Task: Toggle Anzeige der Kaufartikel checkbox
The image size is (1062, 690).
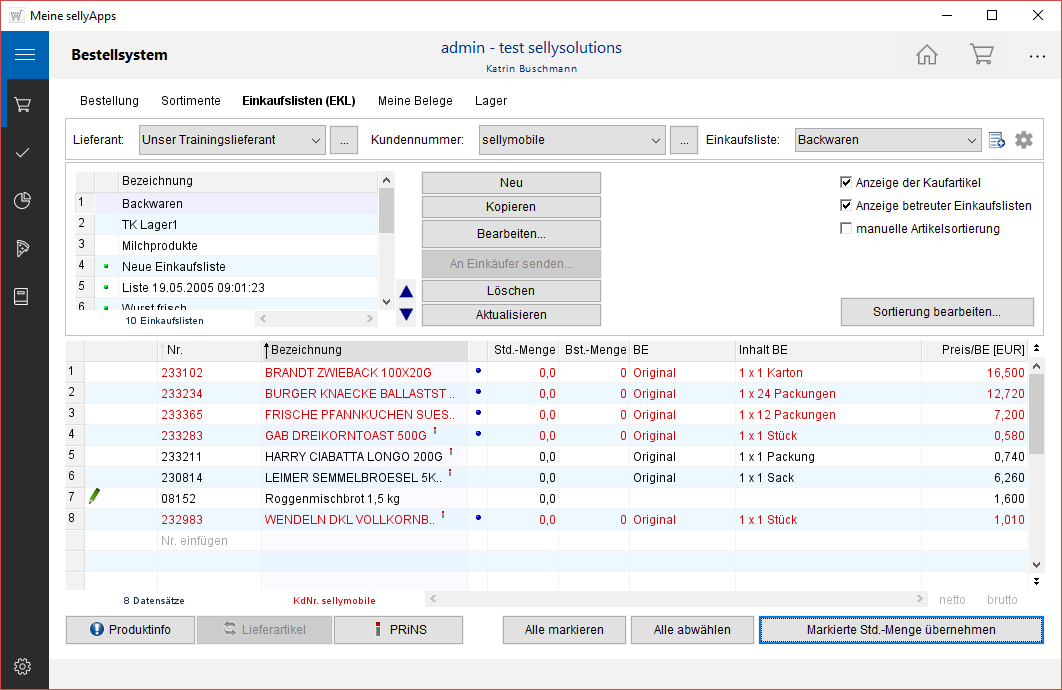Action: point(846,183)
